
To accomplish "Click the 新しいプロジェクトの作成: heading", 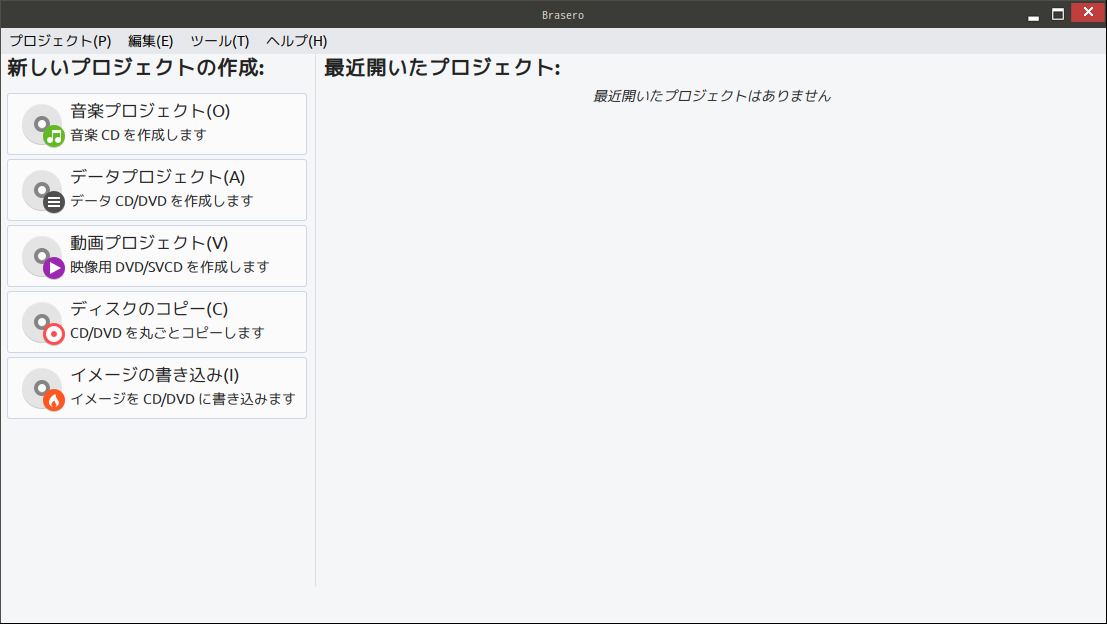I will pos(136,68).
